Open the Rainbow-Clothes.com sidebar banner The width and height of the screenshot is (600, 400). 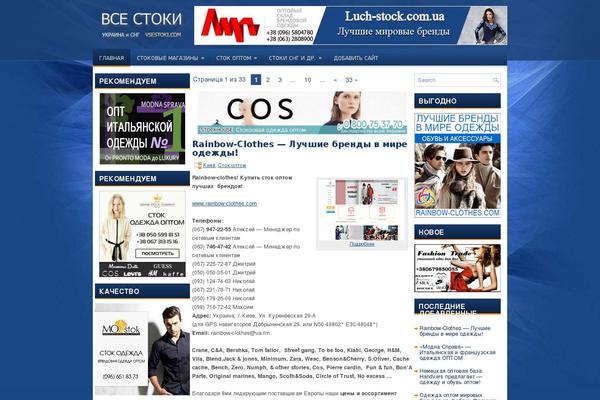[x=457, y=165]
